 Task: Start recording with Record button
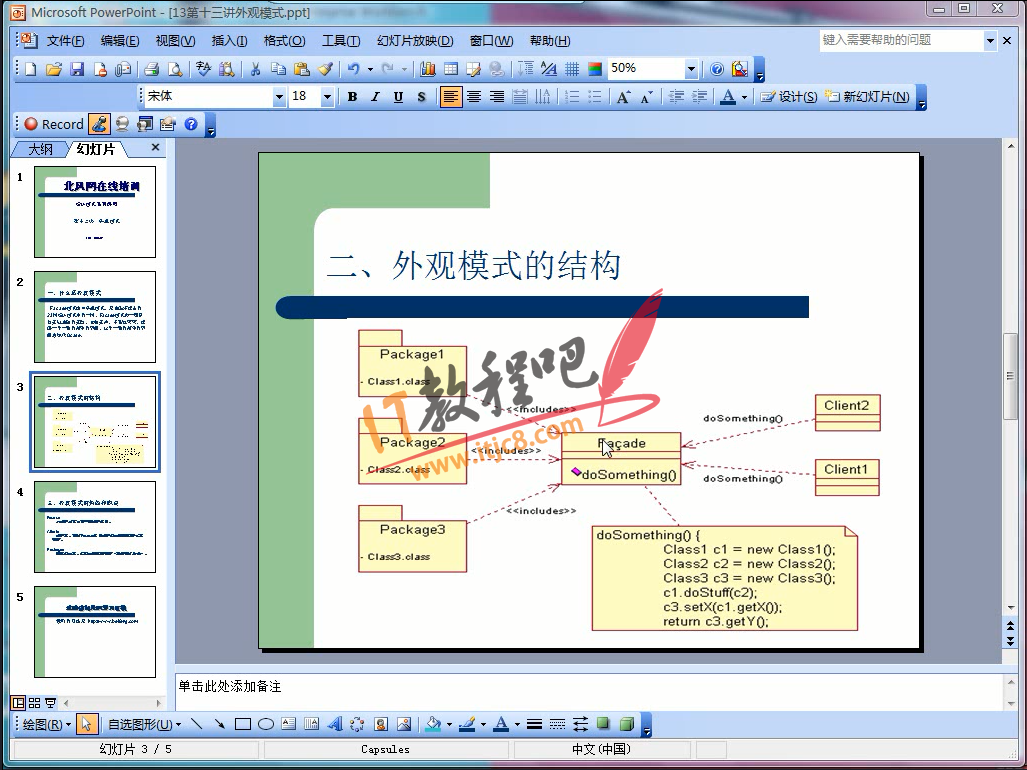click(54, 124)
